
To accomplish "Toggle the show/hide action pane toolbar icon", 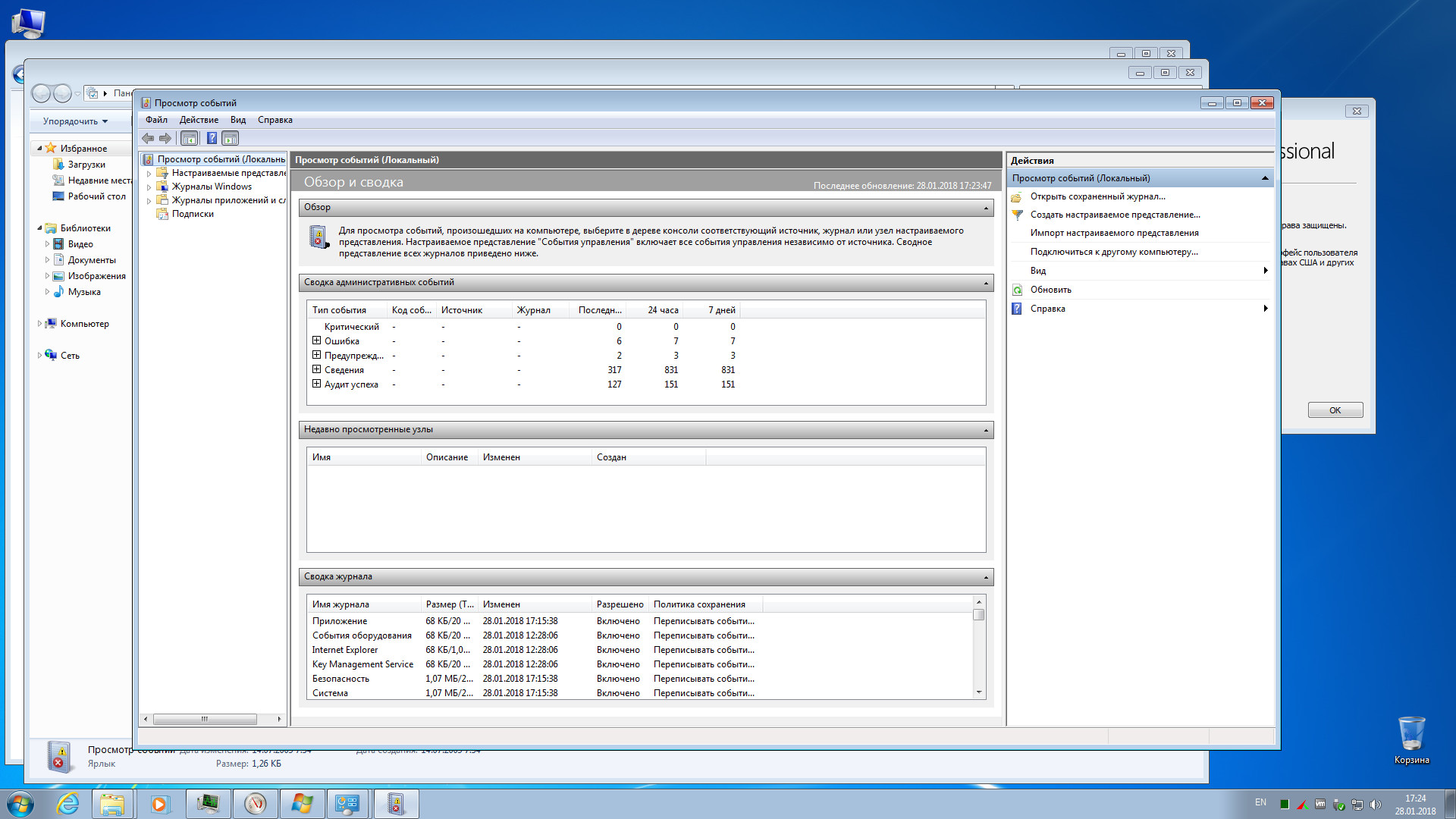I will point(231,138).
